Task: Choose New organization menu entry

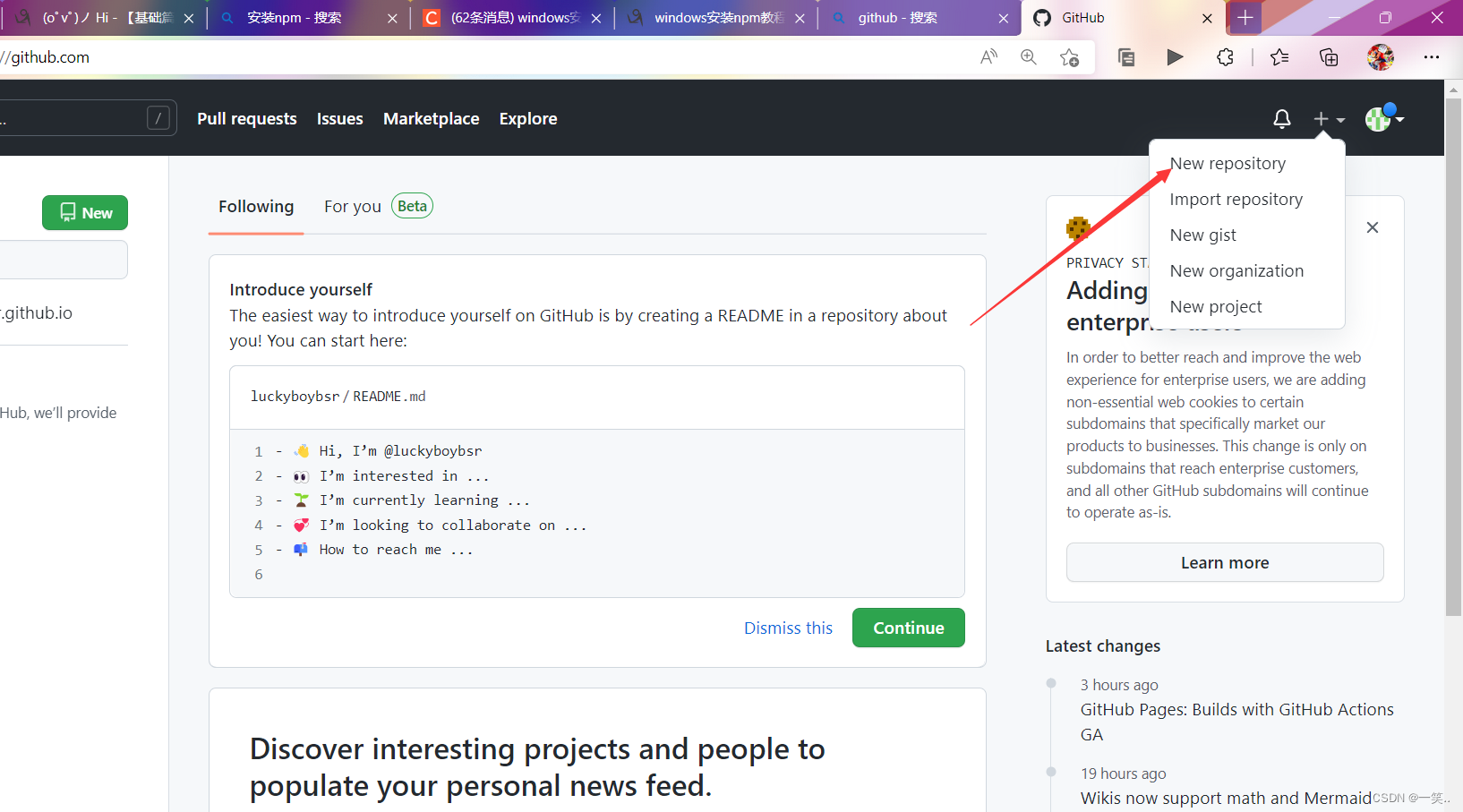Action: [x=1236, y=270]
